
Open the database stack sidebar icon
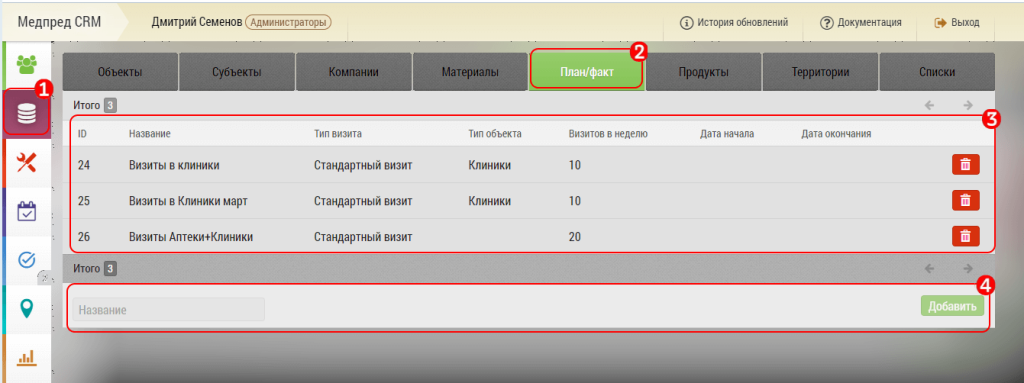(x=27, y=112)
